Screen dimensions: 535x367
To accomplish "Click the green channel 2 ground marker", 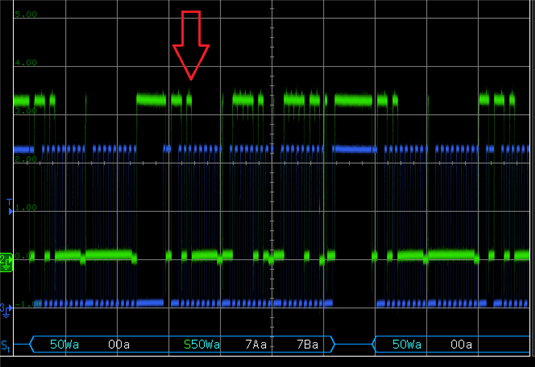I will pyautogui.click(x=6, y=262).
